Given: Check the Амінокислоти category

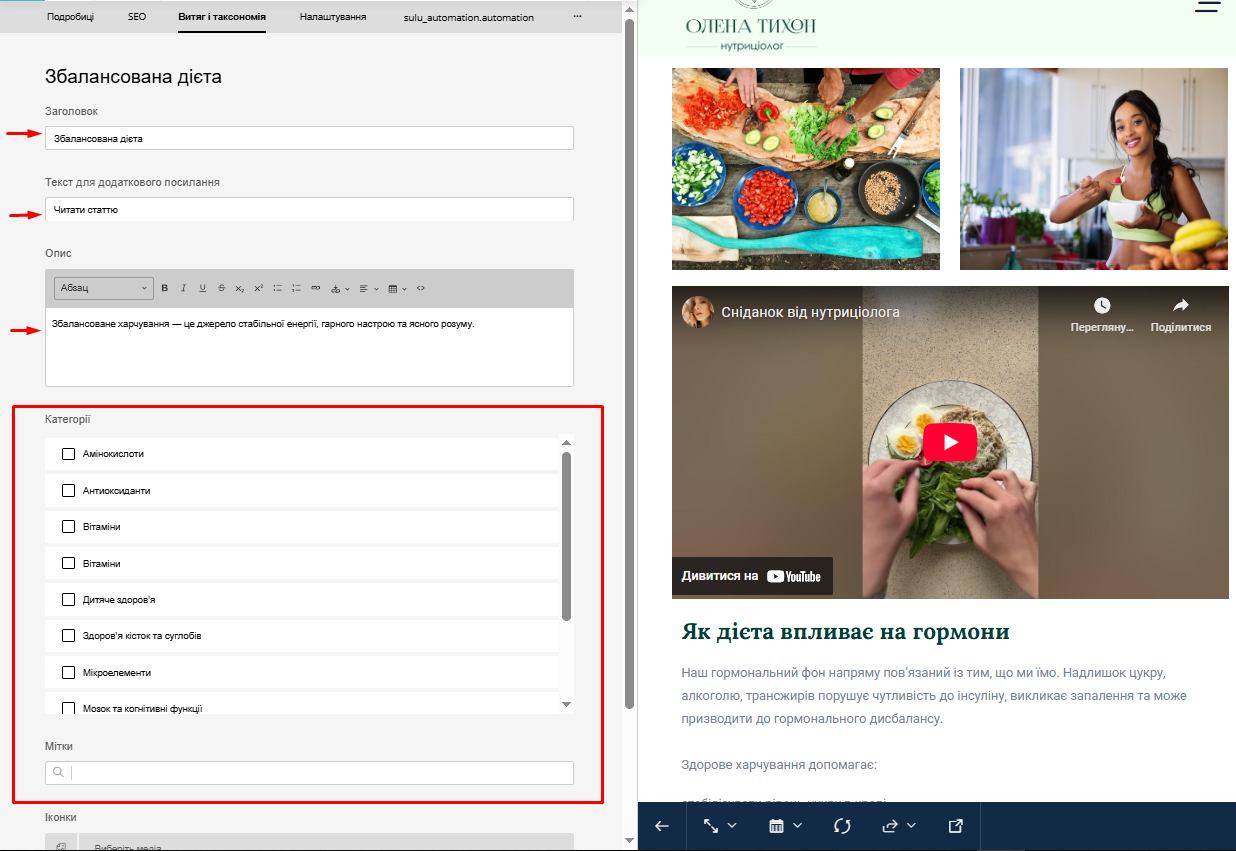Looking at the screenshot, I should click(69, 454).
